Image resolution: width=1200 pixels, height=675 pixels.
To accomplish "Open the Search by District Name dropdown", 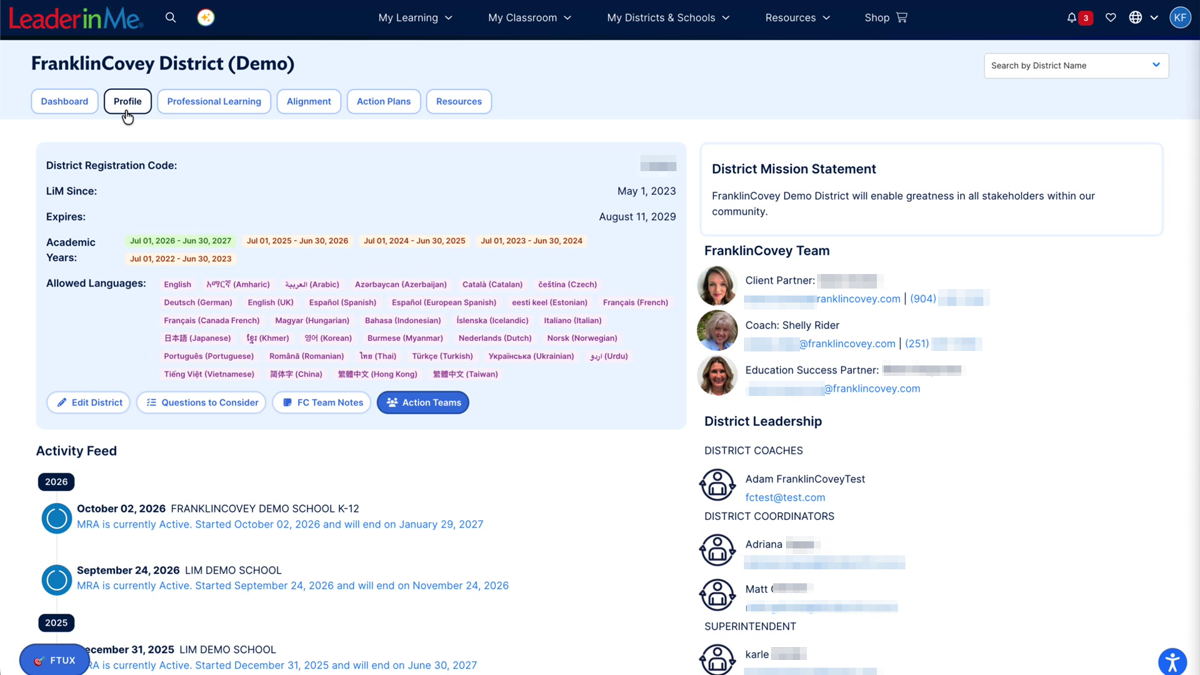I will (x=1076, y=65).
